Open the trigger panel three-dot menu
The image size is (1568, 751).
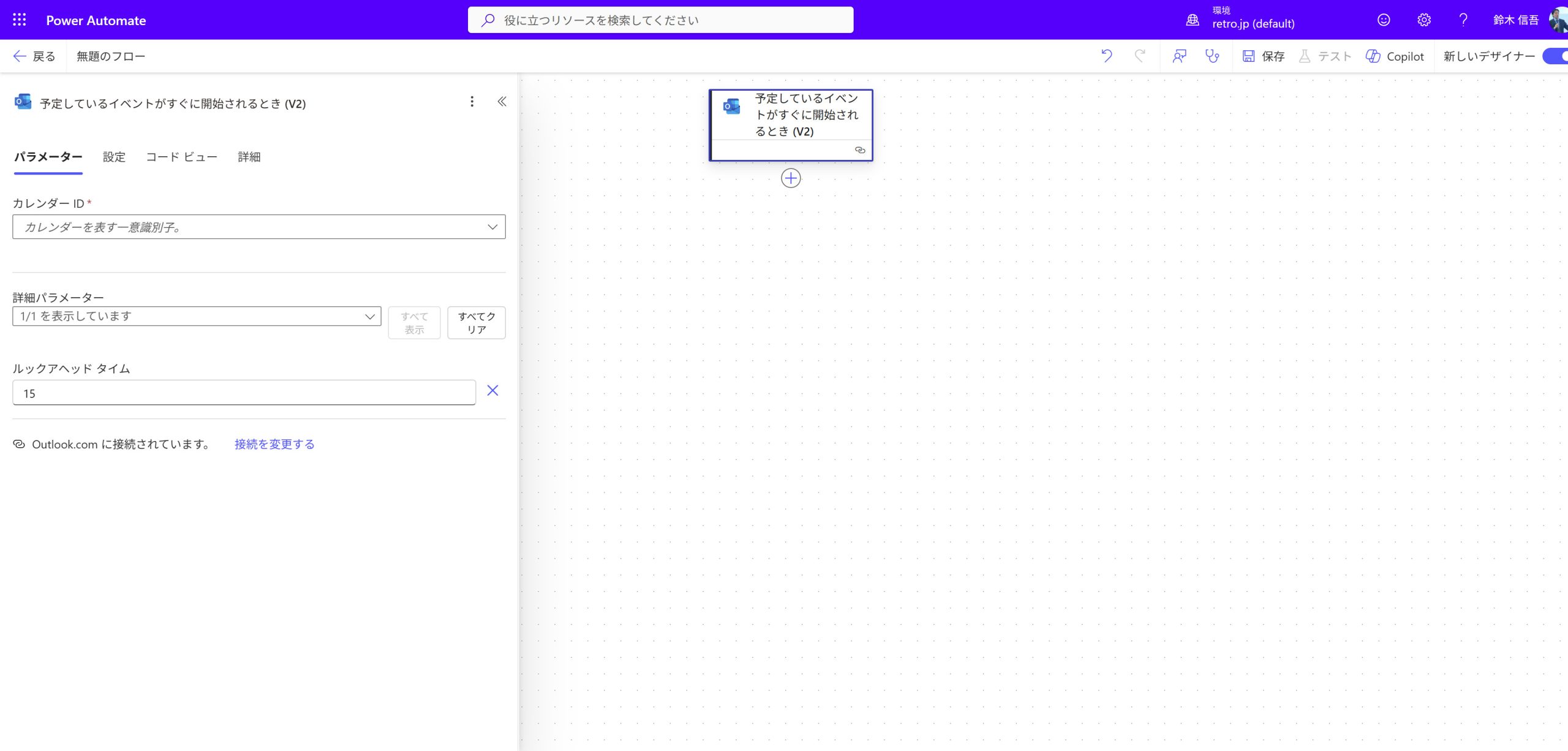click(x=472, y=102)
